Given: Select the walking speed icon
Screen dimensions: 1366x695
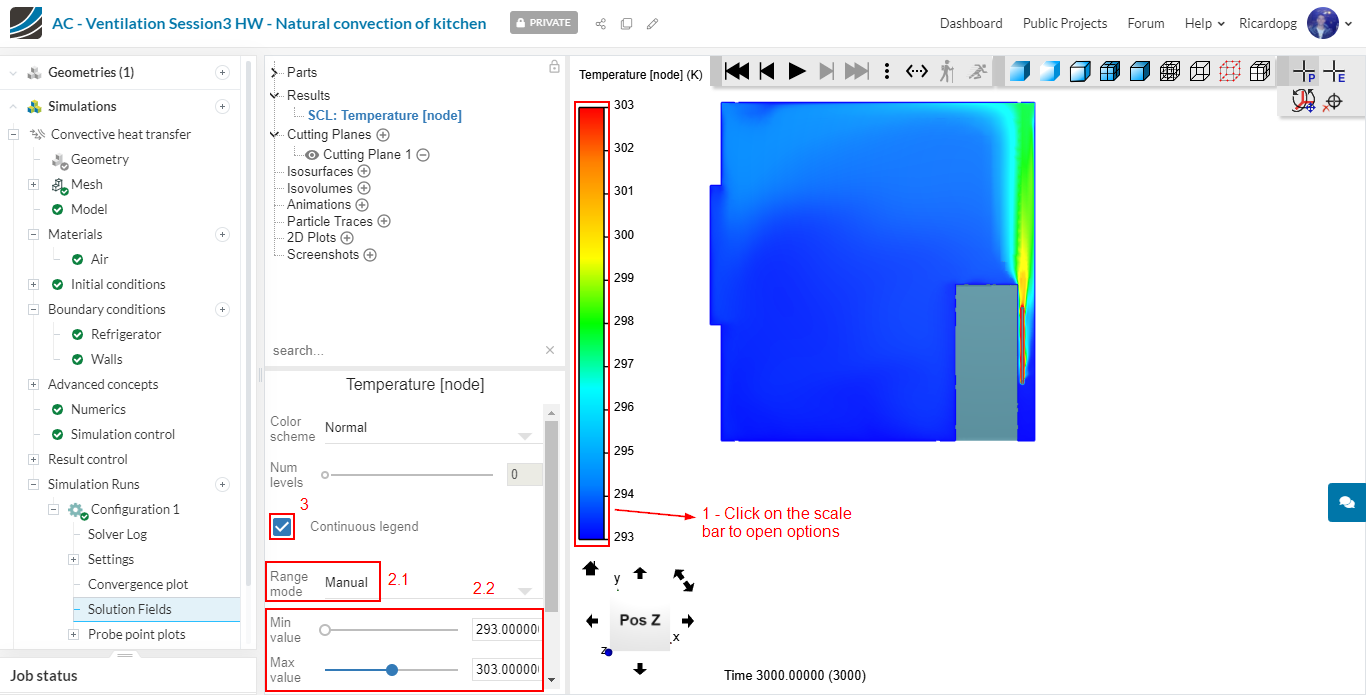Looking at the screenshot, I should [947, 71].
